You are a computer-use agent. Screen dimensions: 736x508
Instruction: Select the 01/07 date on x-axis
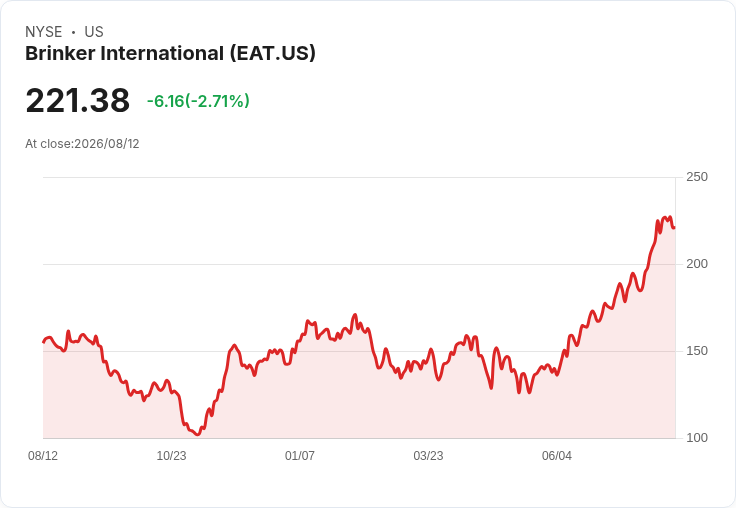299,455
